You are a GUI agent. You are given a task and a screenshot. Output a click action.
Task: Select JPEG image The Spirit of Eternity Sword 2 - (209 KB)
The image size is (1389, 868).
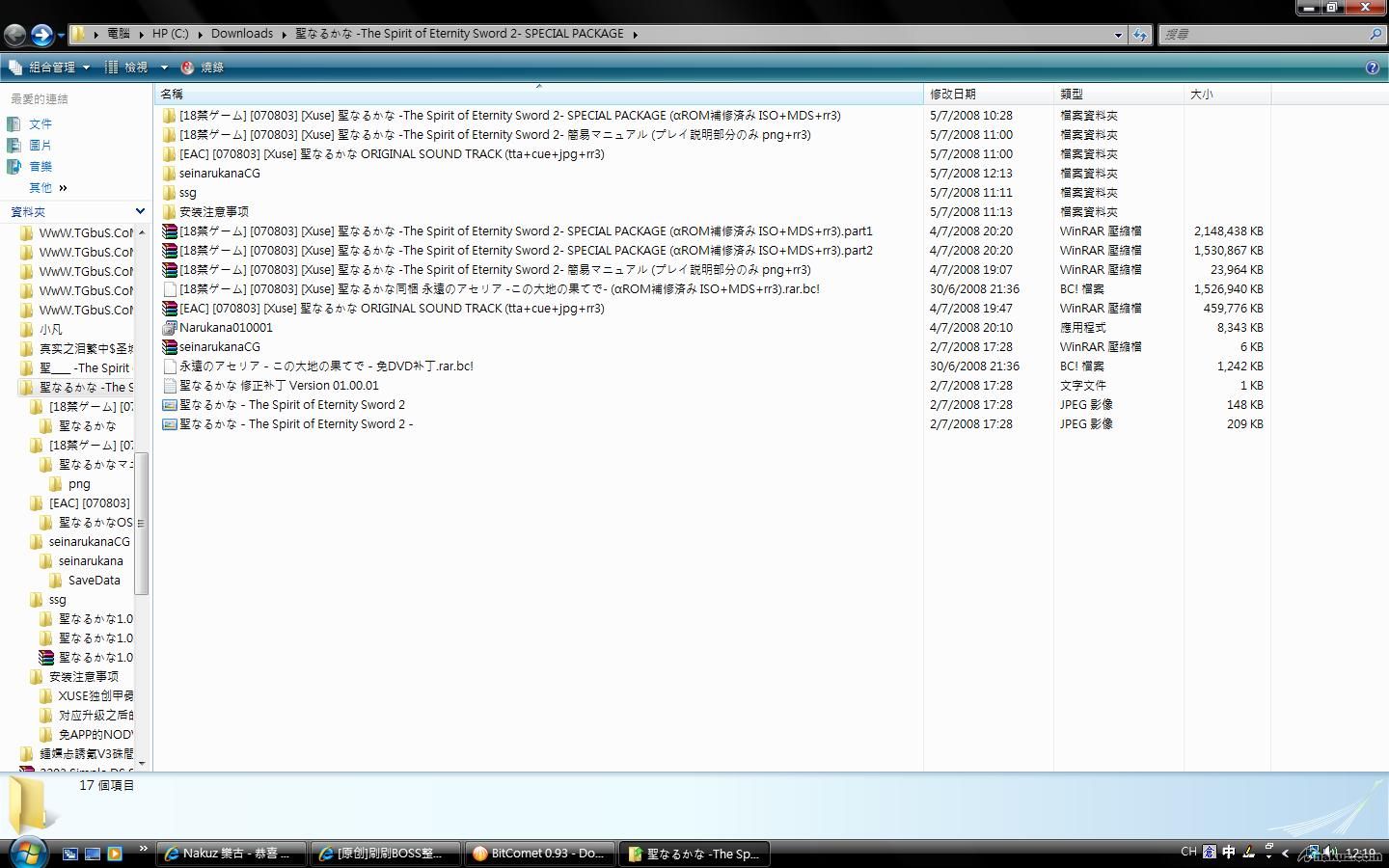287,424
